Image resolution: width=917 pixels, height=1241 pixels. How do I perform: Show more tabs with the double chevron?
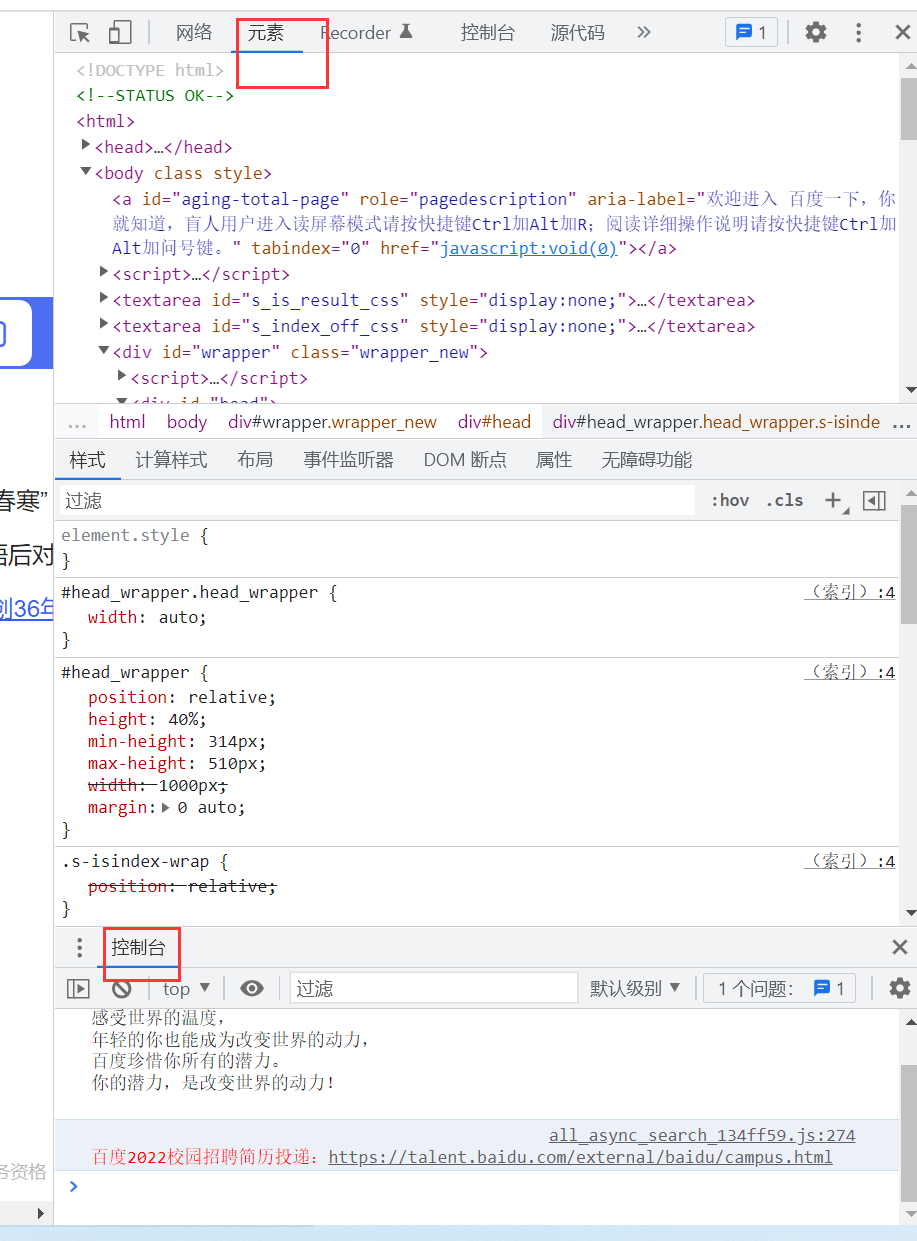coord(644,33)
